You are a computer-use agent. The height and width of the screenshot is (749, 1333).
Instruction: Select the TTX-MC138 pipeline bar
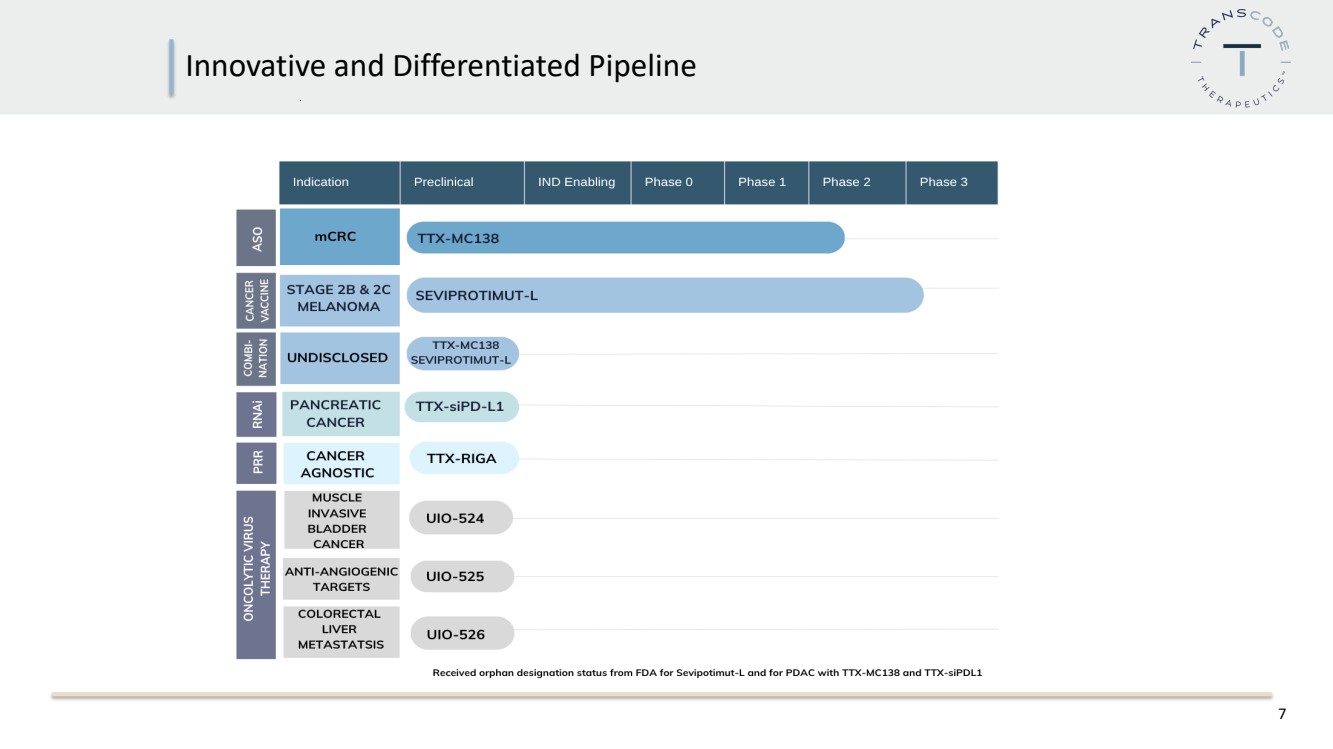625,238
